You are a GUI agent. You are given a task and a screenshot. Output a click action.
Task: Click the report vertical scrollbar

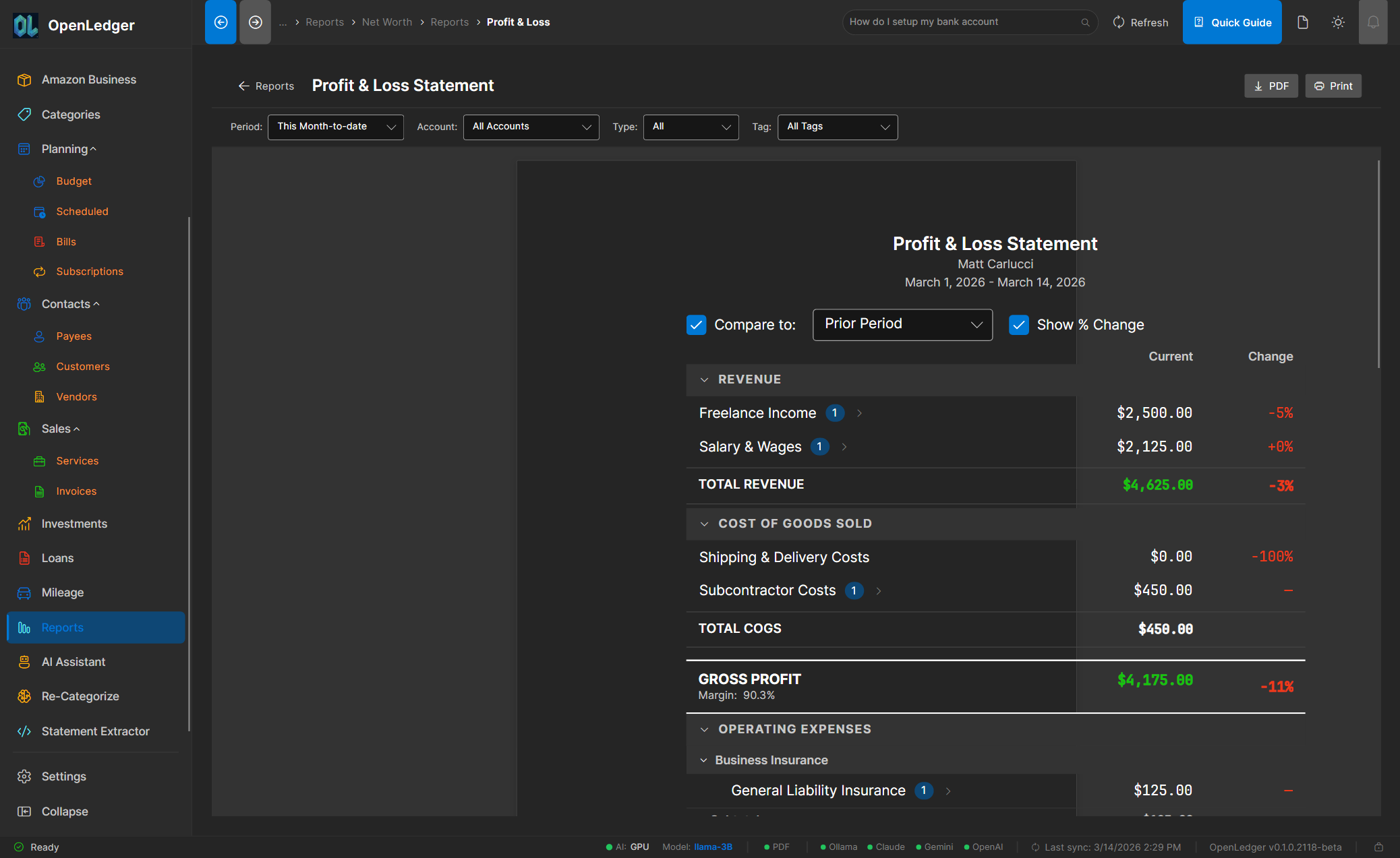point(1378,263)
